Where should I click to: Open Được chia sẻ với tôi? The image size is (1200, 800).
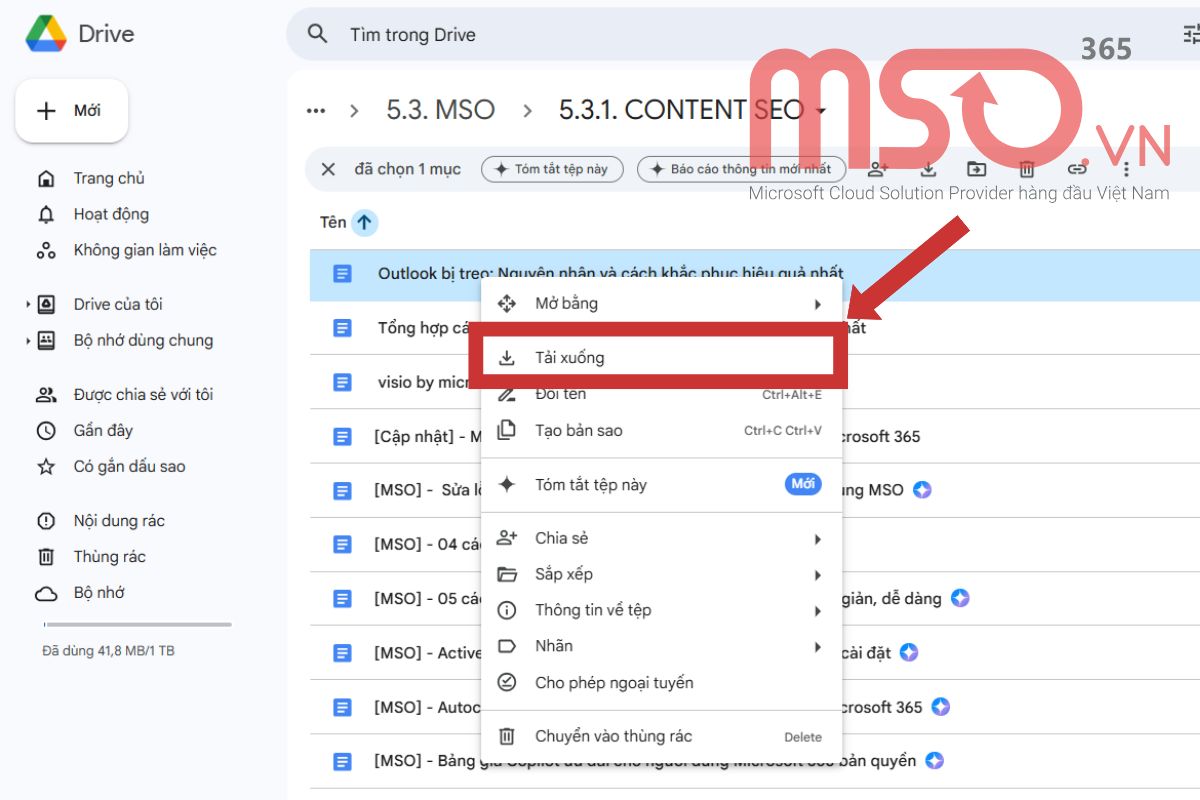coord(142,394)
